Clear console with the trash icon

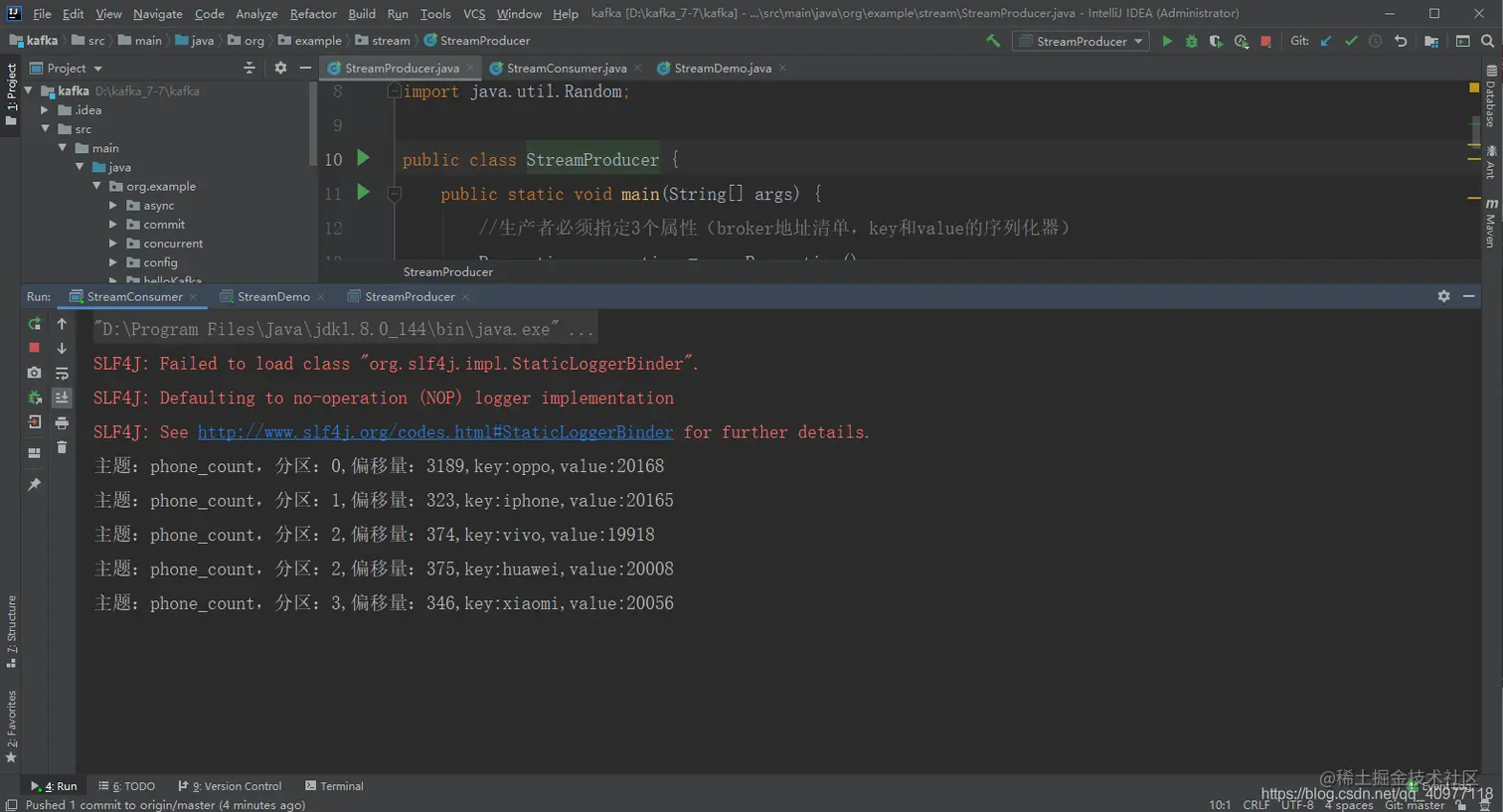click(62, 447)
